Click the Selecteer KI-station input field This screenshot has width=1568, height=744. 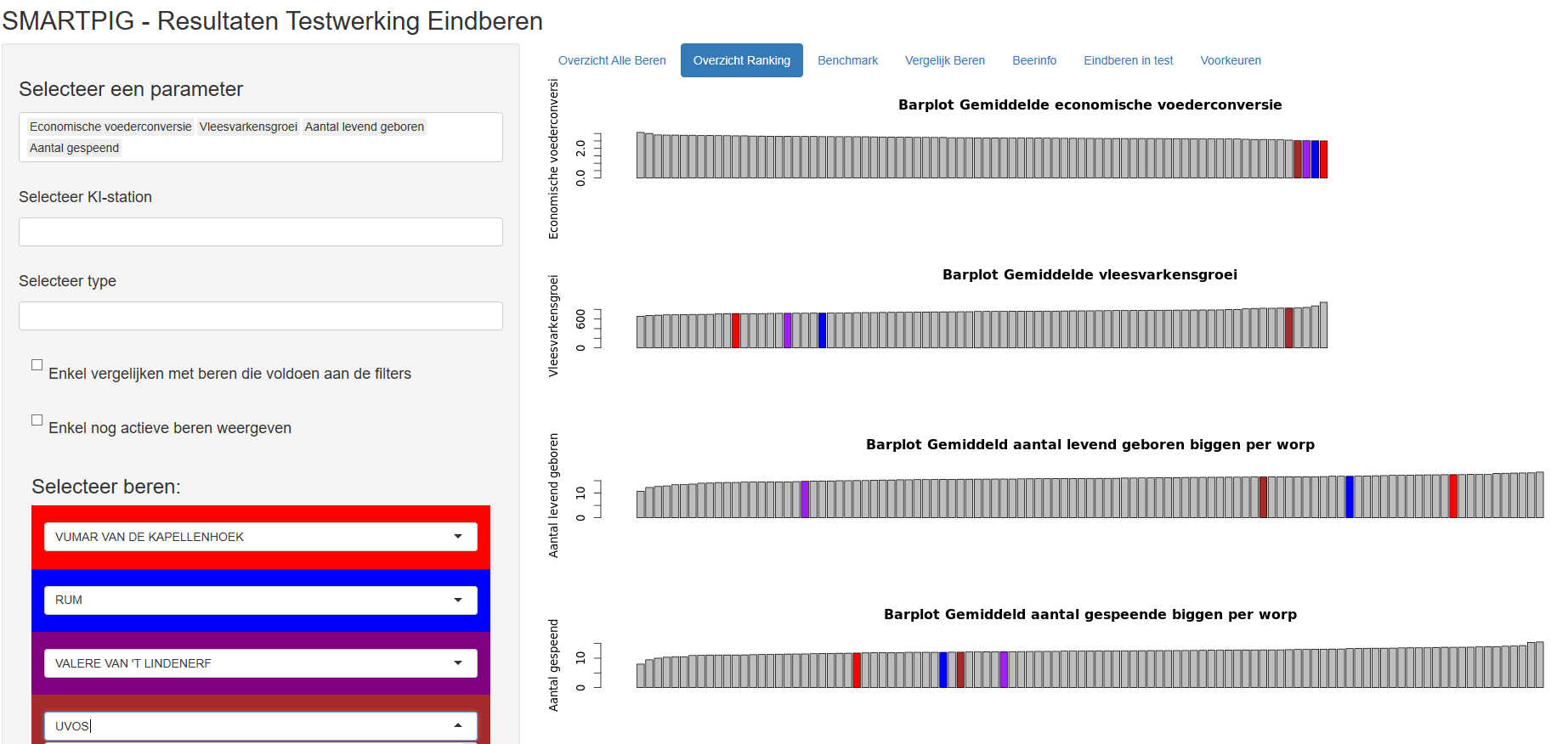pyautogui.click(x=260, y=232)
